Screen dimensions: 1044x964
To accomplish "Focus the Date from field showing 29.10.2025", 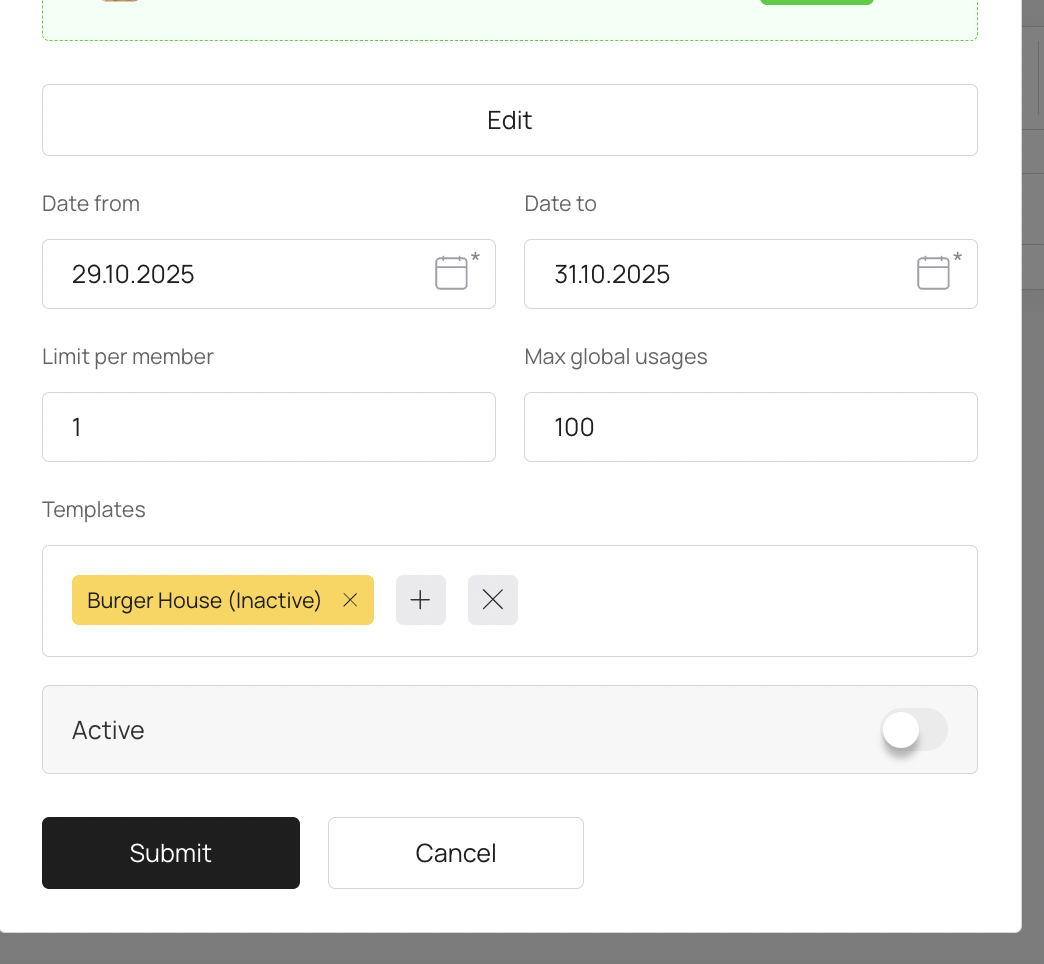I will tap(240, 274).
